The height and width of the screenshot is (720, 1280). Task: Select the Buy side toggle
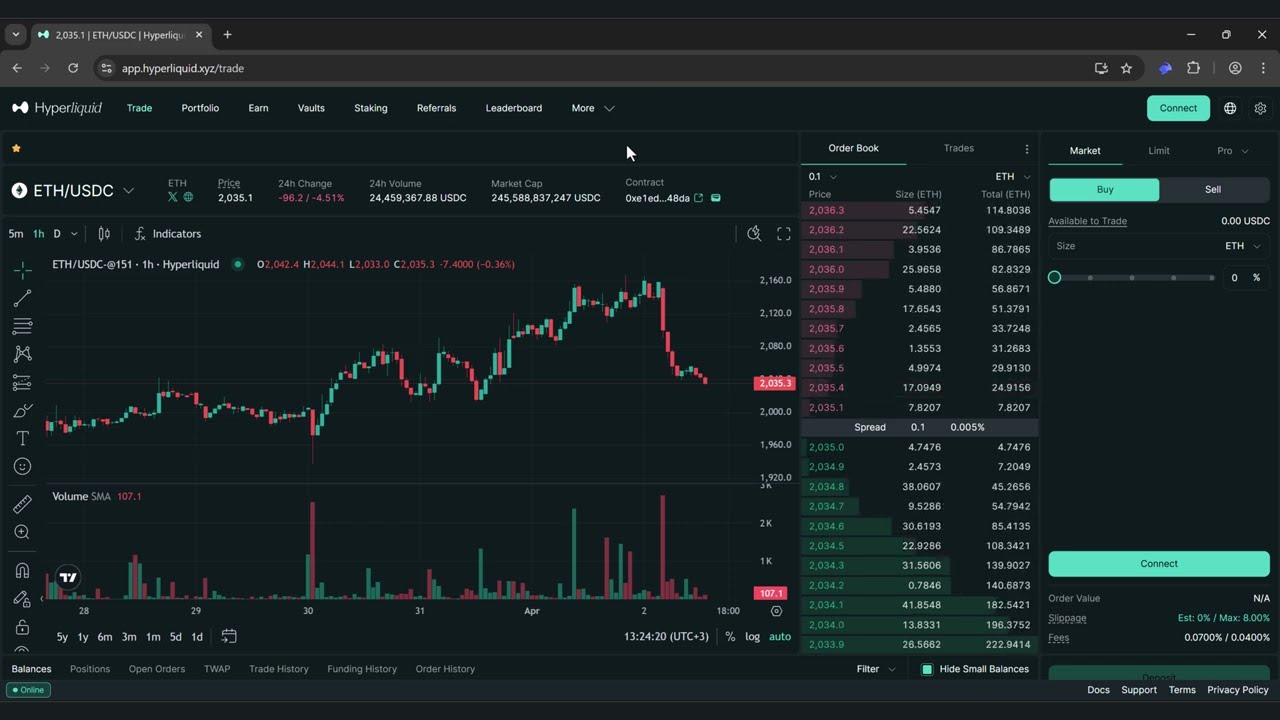pos(1104,189)
